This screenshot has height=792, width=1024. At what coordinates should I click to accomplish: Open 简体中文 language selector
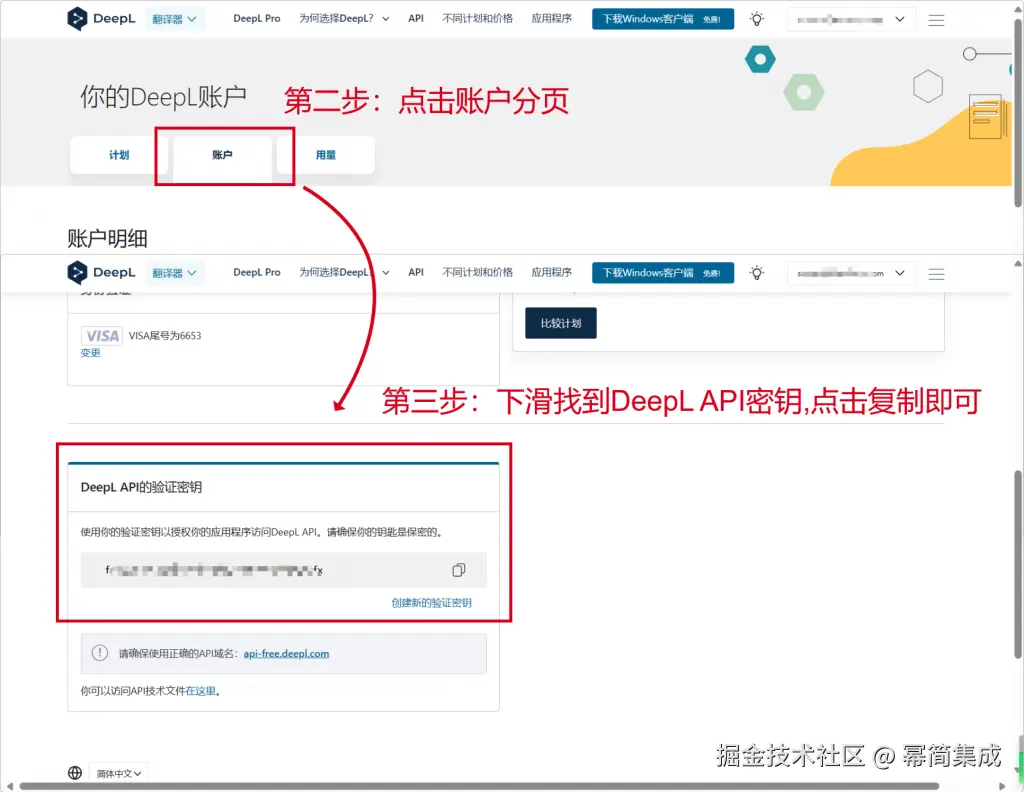[x=118, y=773]
